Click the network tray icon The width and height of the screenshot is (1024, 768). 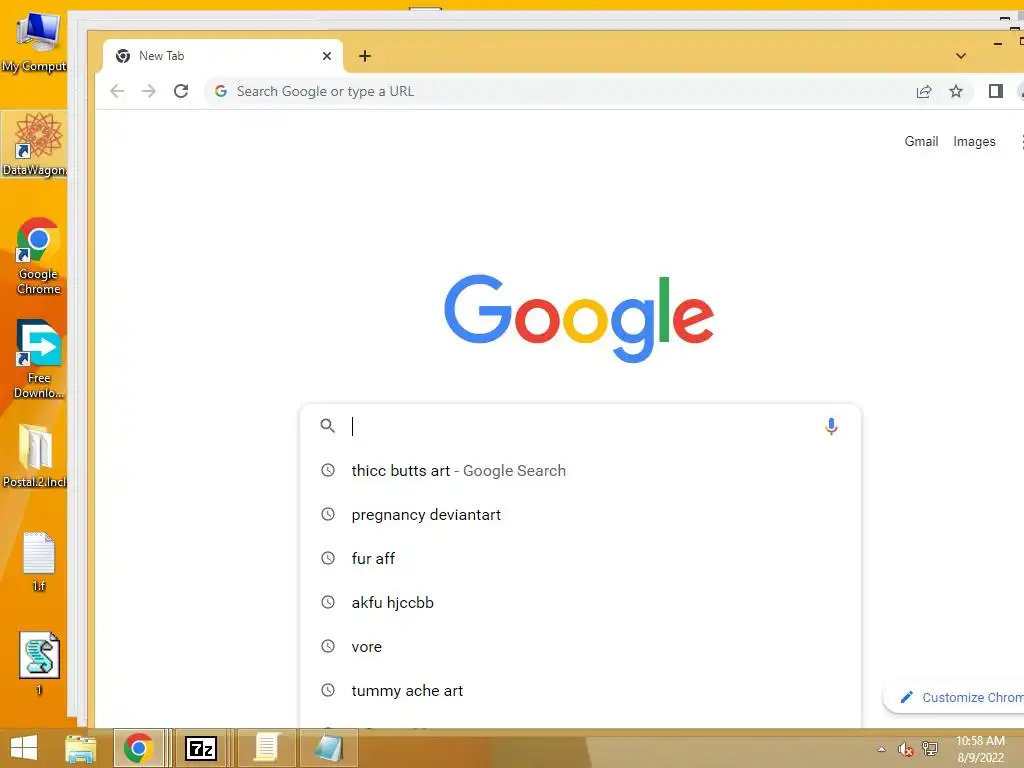(x=929, y=749)
